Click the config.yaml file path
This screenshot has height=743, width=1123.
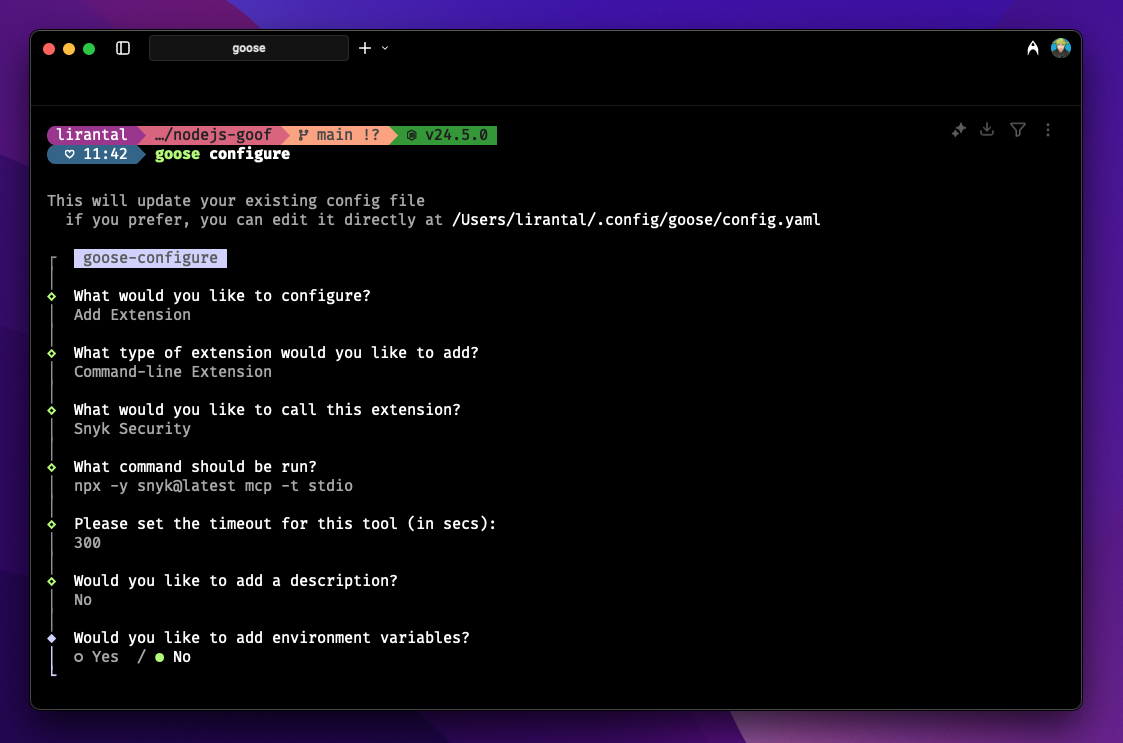click(x=636, y=220)
